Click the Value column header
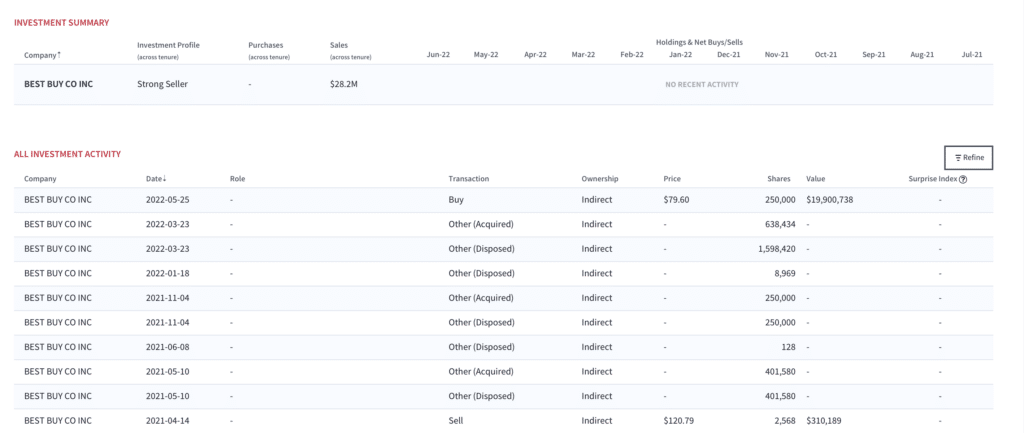Viewport: 1024px width, 433px height. 815,178
